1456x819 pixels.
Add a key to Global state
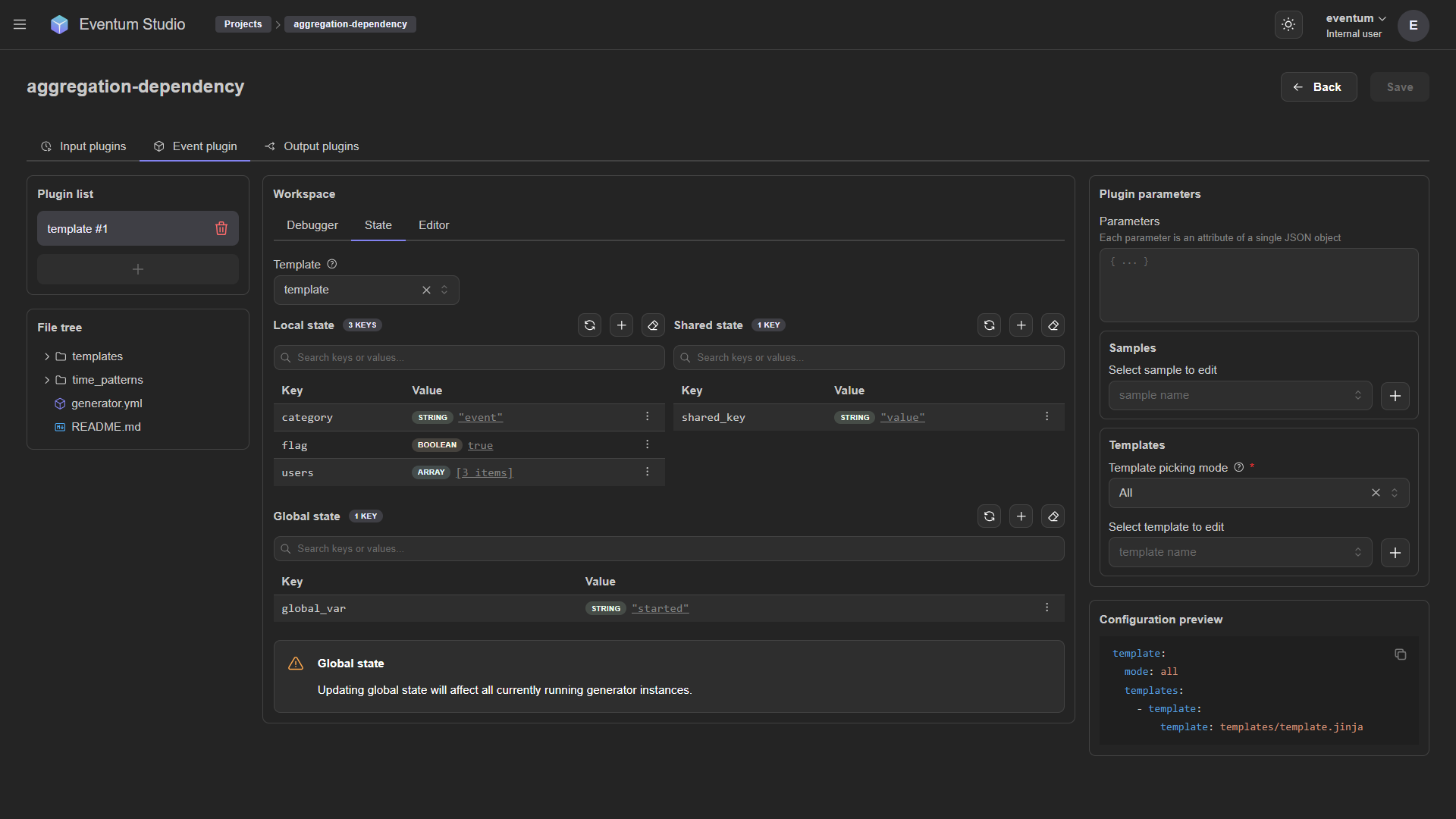click(x=1021, y=516)
